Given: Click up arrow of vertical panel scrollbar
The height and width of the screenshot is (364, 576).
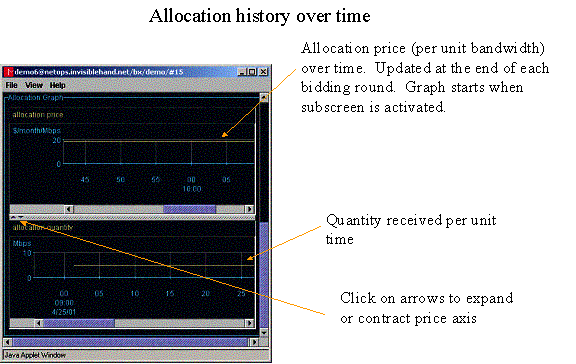Looking at the screenshot, I should (x=264, y=98).
